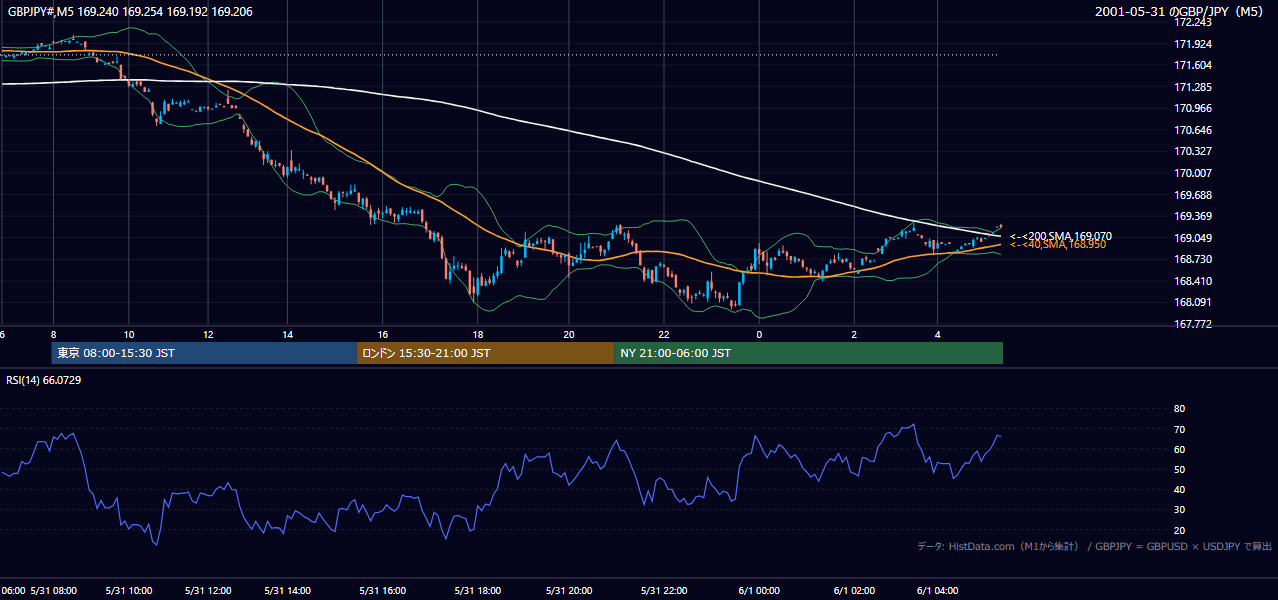The height and width of the screenshot is (600, 1278).
Task: Click price axis value 168.730
Action: 1191,259
